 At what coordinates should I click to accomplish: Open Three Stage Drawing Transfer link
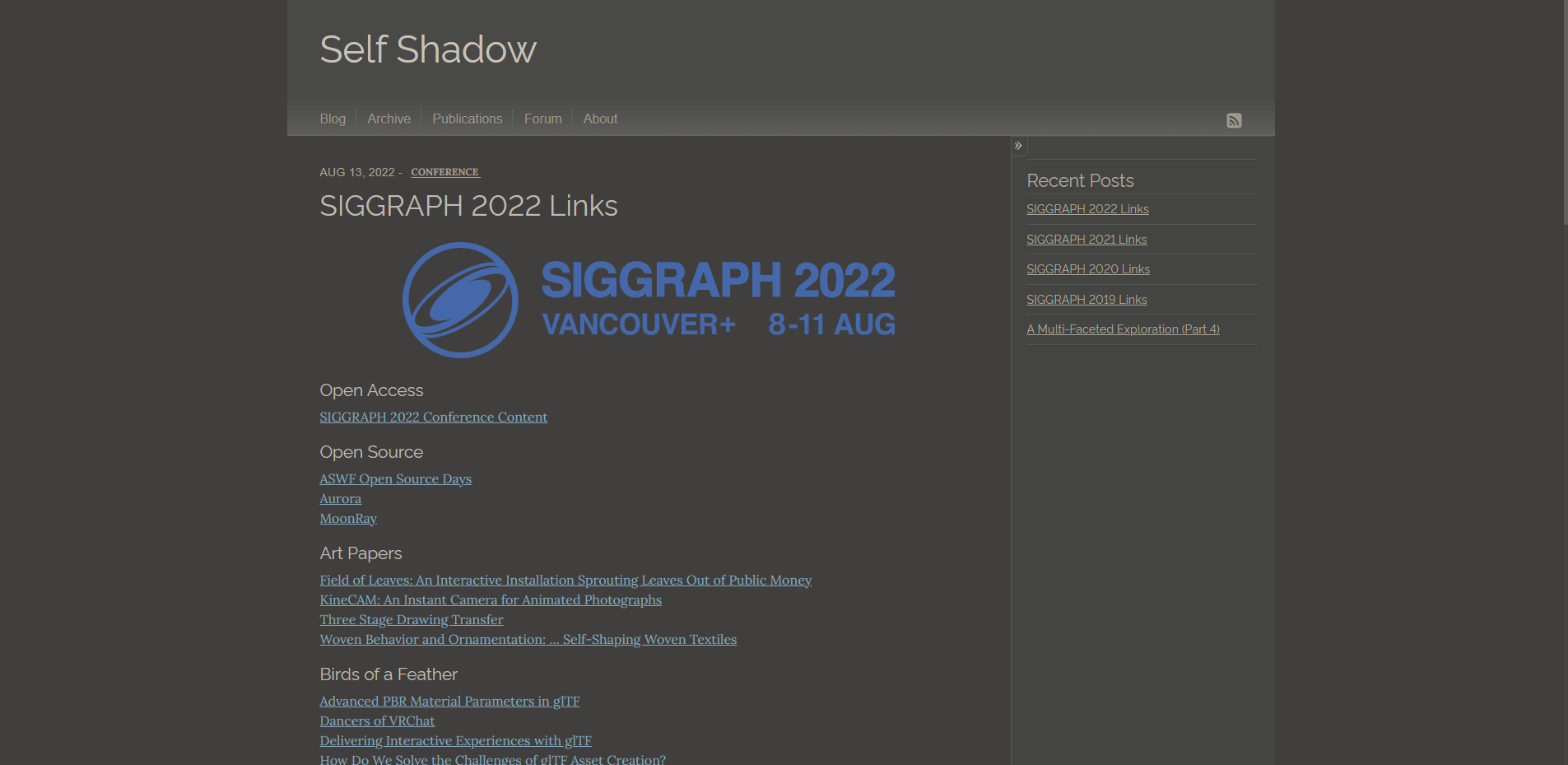[x=412, y=620]
